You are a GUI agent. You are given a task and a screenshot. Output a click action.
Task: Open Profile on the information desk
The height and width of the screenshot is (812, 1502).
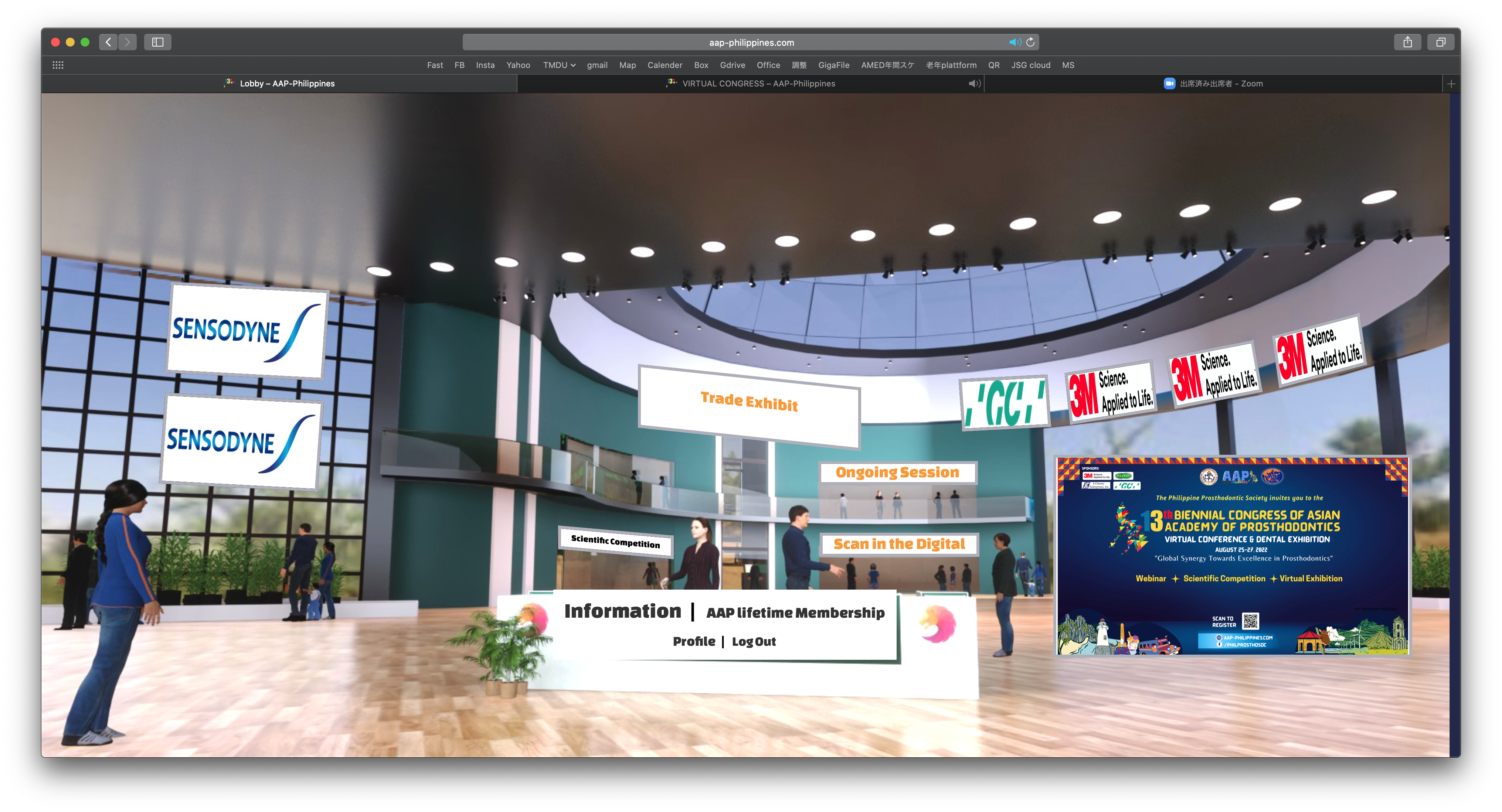pyautogui.click(x=694, y=641)
